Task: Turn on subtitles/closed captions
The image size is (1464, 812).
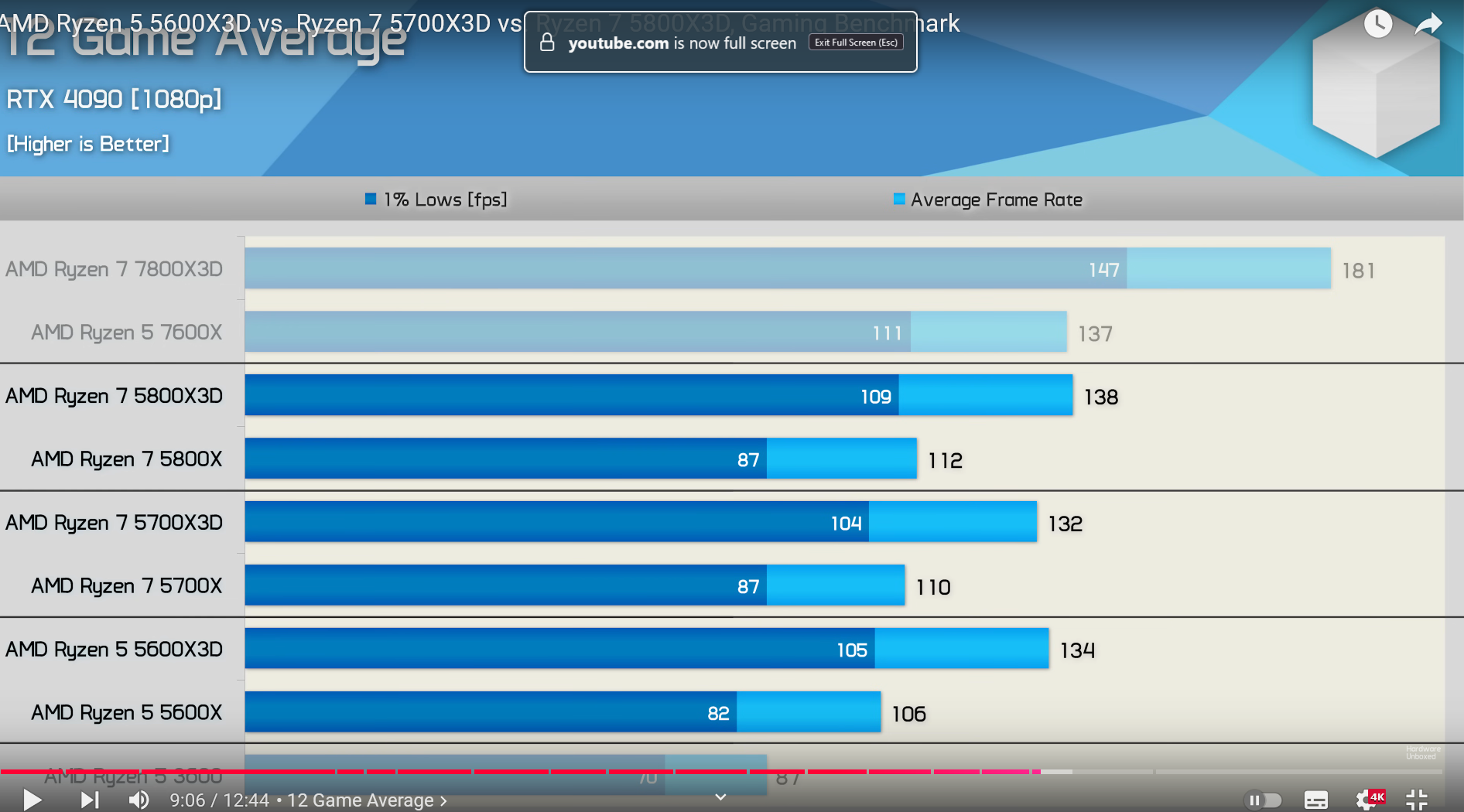Action: [1316, 800]
